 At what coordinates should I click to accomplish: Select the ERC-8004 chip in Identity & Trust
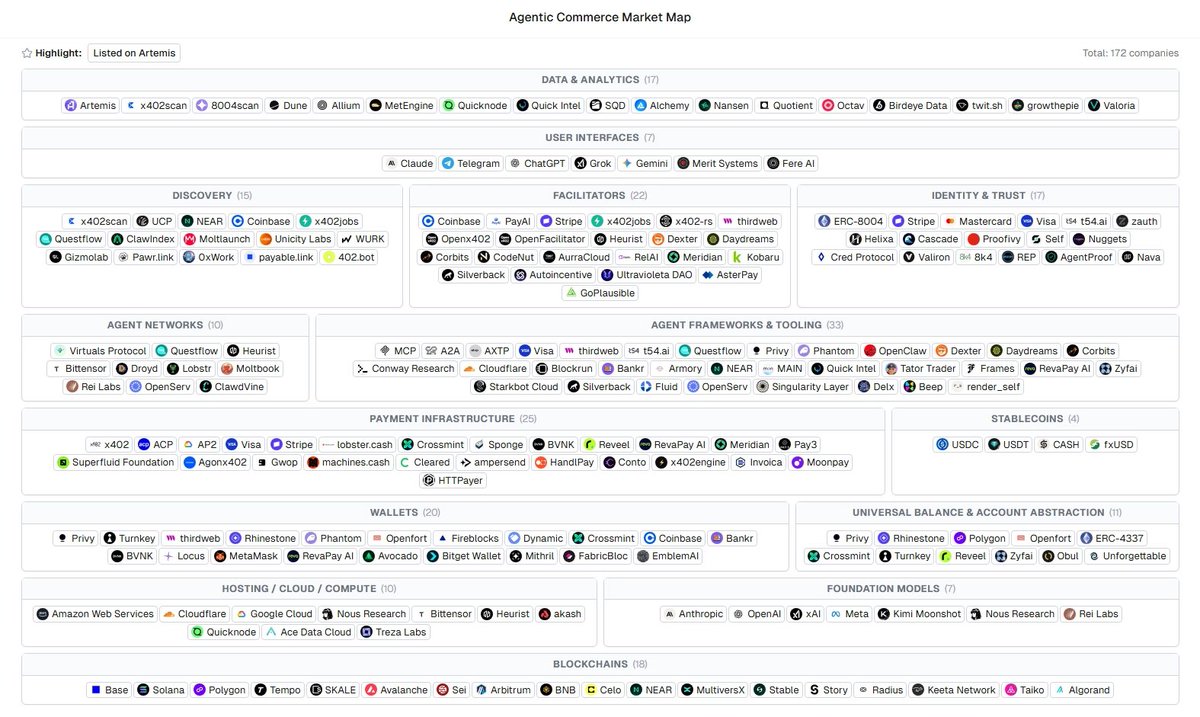tap(851, 221)
